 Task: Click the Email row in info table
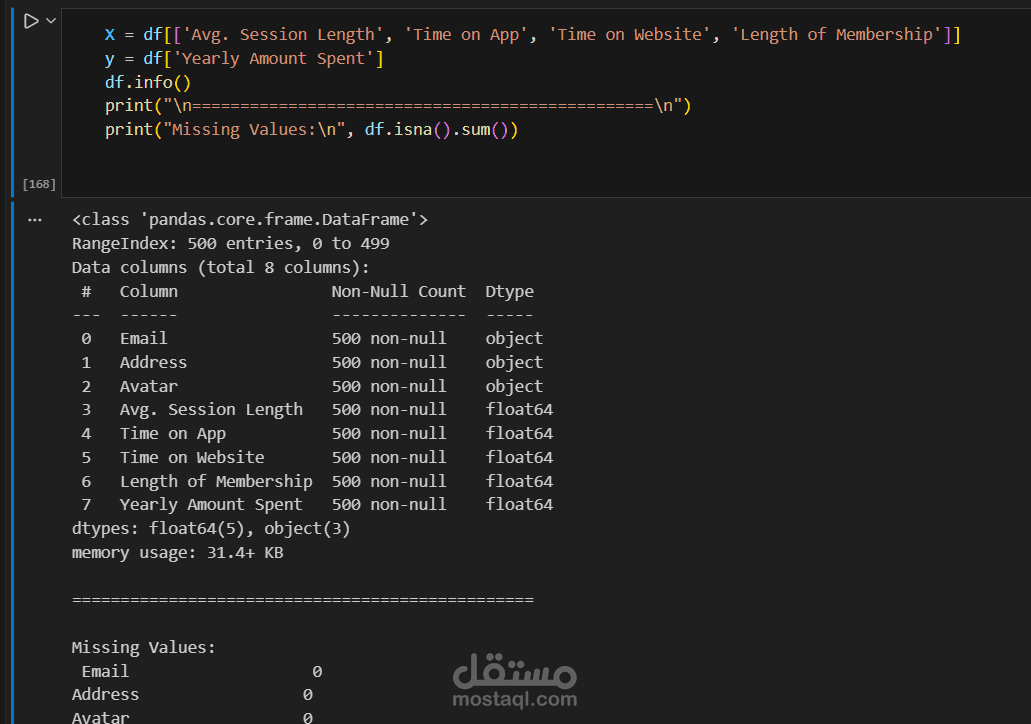click(143, 339)
